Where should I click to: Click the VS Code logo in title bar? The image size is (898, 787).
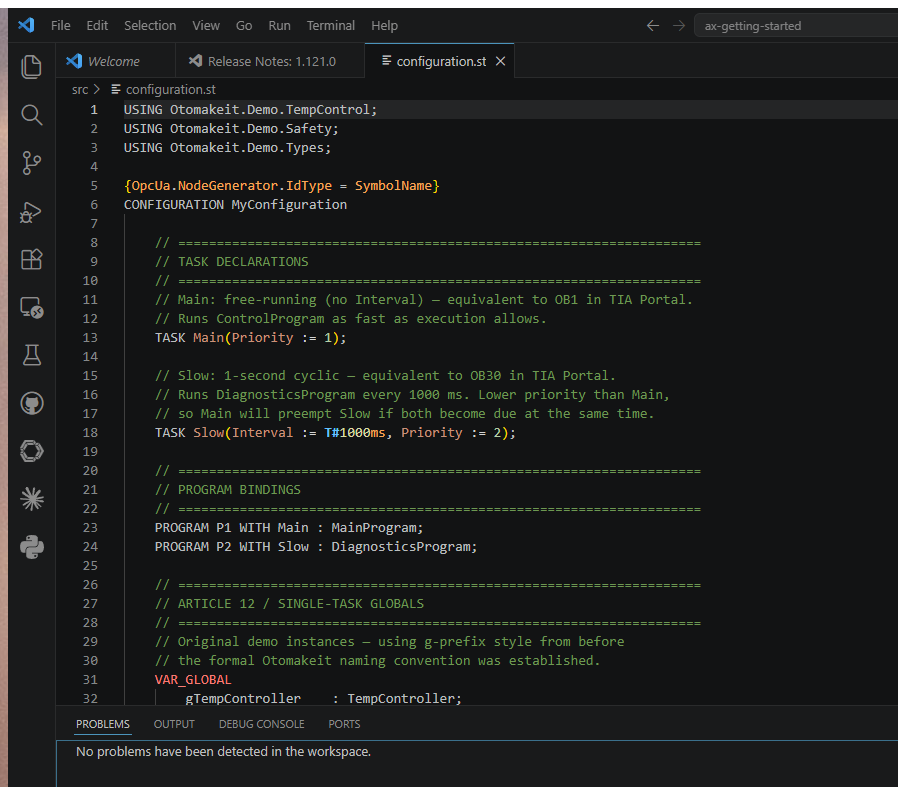[x=26, y=25]
